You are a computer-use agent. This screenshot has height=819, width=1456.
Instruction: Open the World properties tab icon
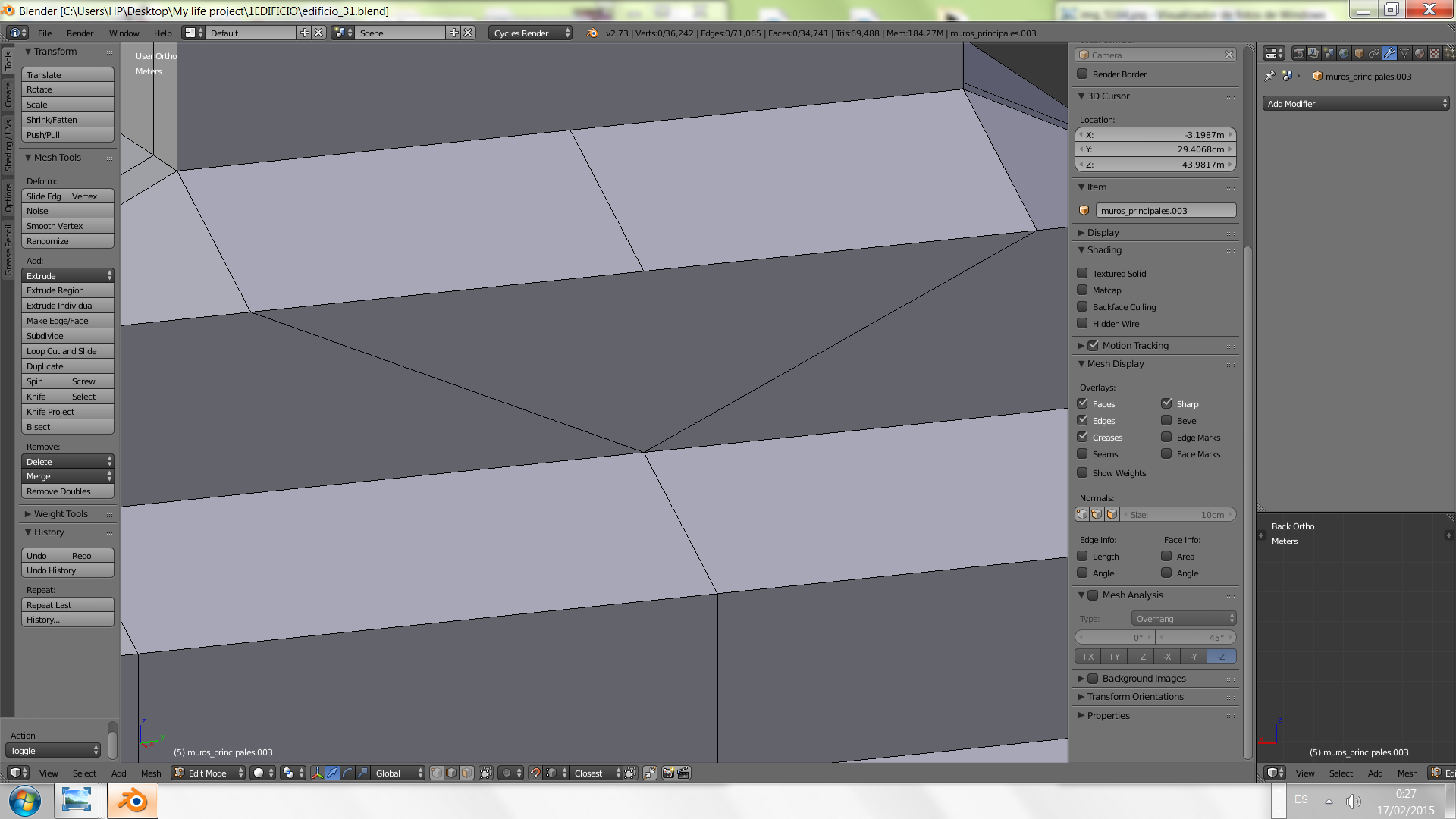click(x=1344, y=53)
